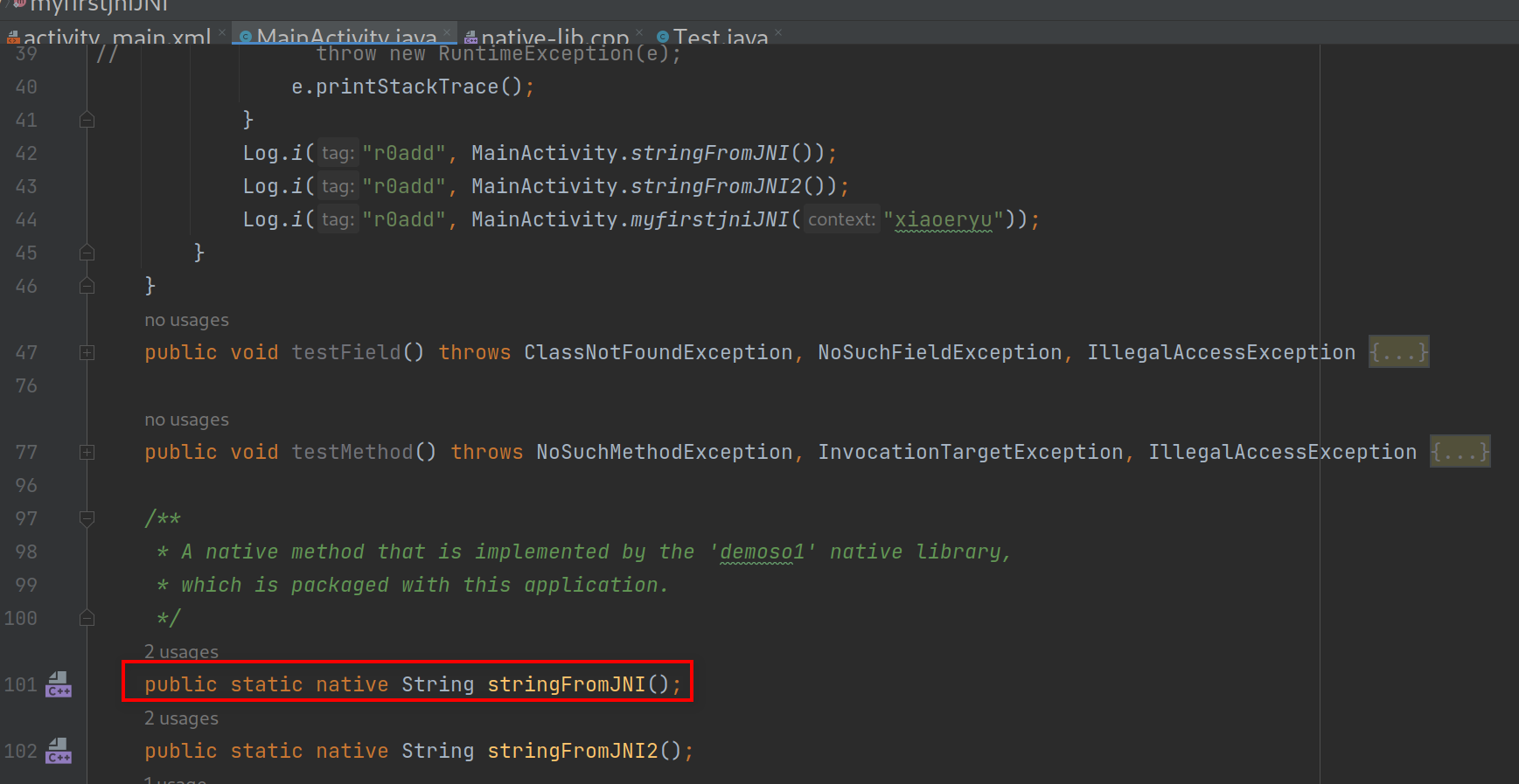Click "2 usages" hint above stringFromJNI line 101
1519x784 pixels.
pos(181,652)
